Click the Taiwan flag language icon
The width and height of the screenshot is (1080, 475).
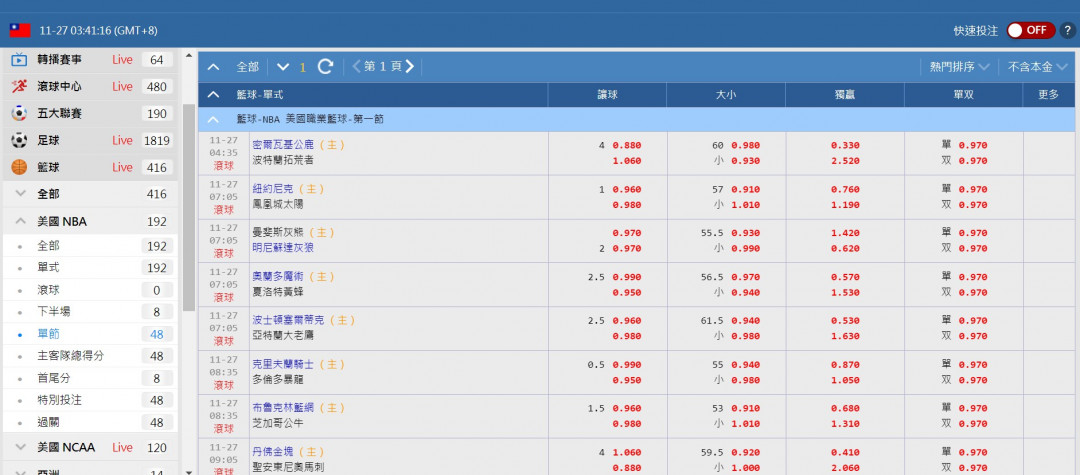click(x=20, y=30)
